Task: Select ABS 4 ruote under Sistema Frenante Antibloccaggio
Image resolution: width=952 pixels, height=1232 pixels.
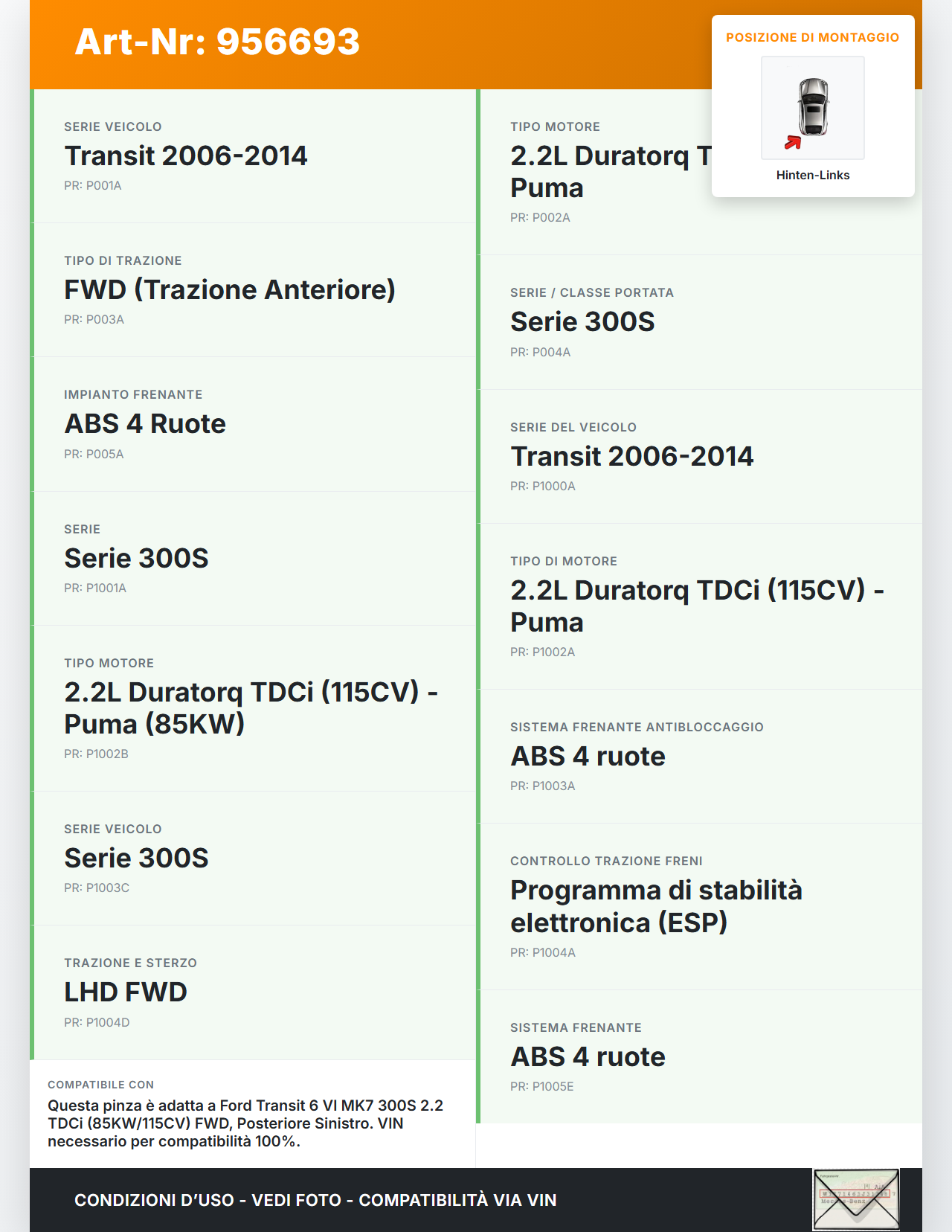Action: pyautogui.click(x=588, y=756)
